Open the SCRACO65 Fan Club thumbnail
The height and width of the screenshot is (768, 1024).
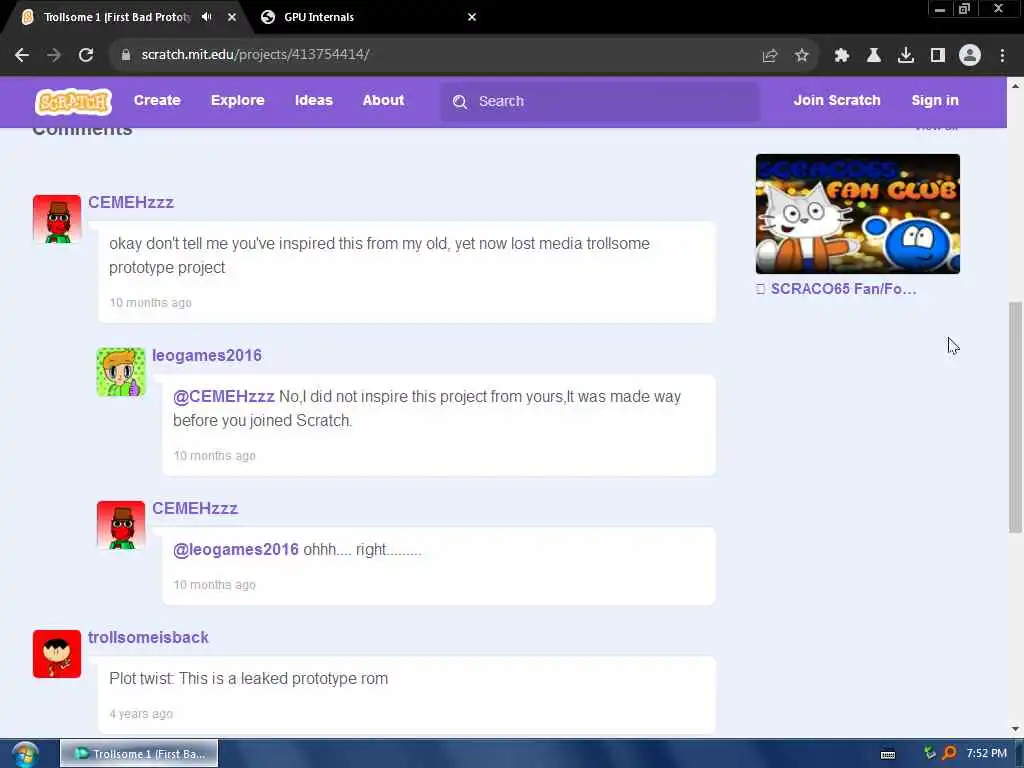[x=857, y=214]
